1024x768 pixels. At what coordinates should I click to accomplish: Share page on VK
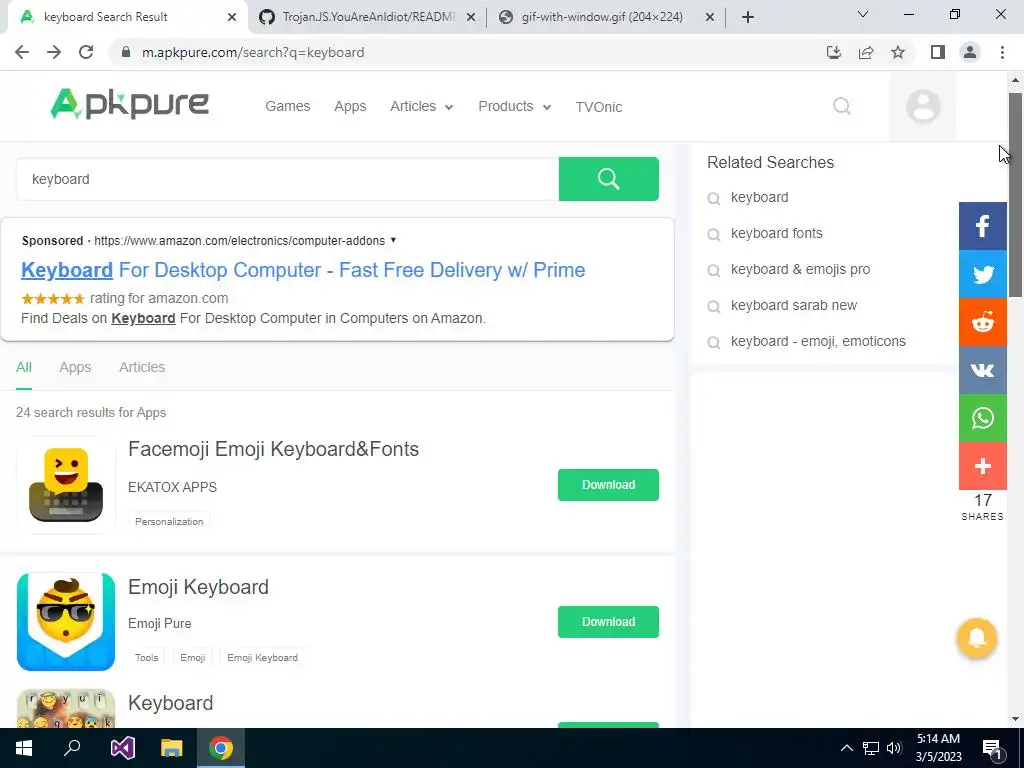click(x=983, y=370)
